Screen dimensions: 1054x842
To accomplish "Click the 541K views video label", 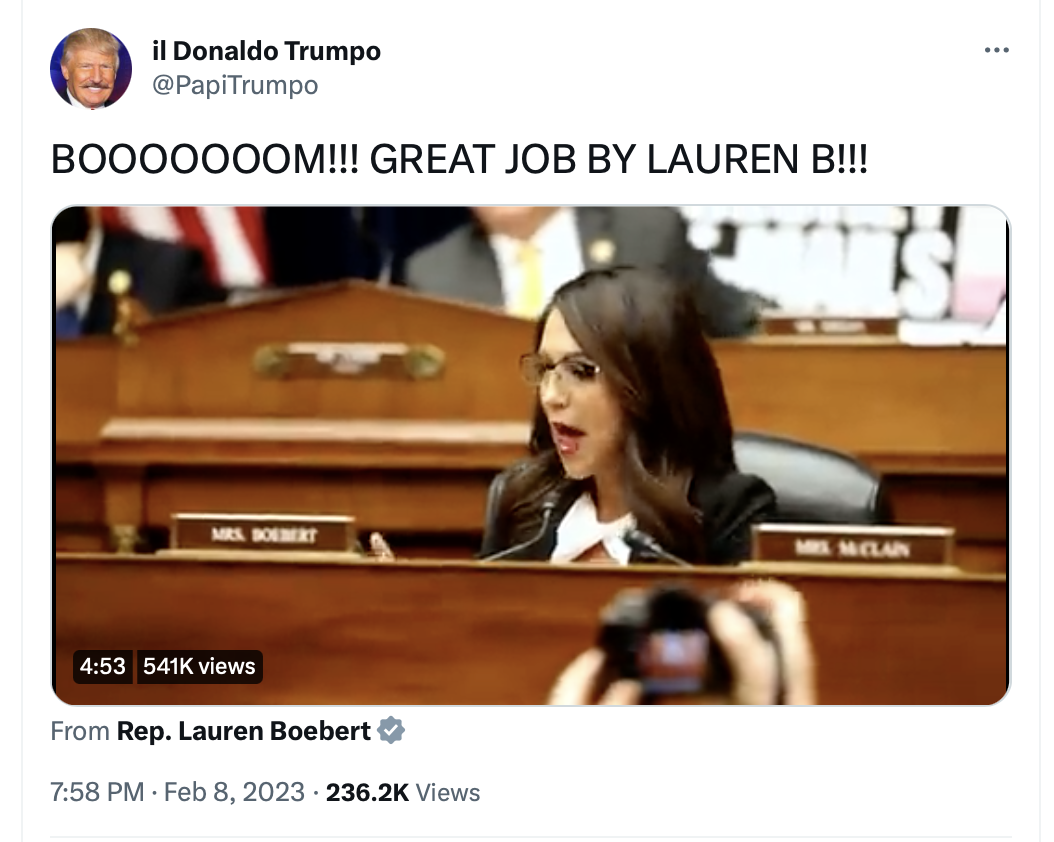I will [x=199, y=666].
